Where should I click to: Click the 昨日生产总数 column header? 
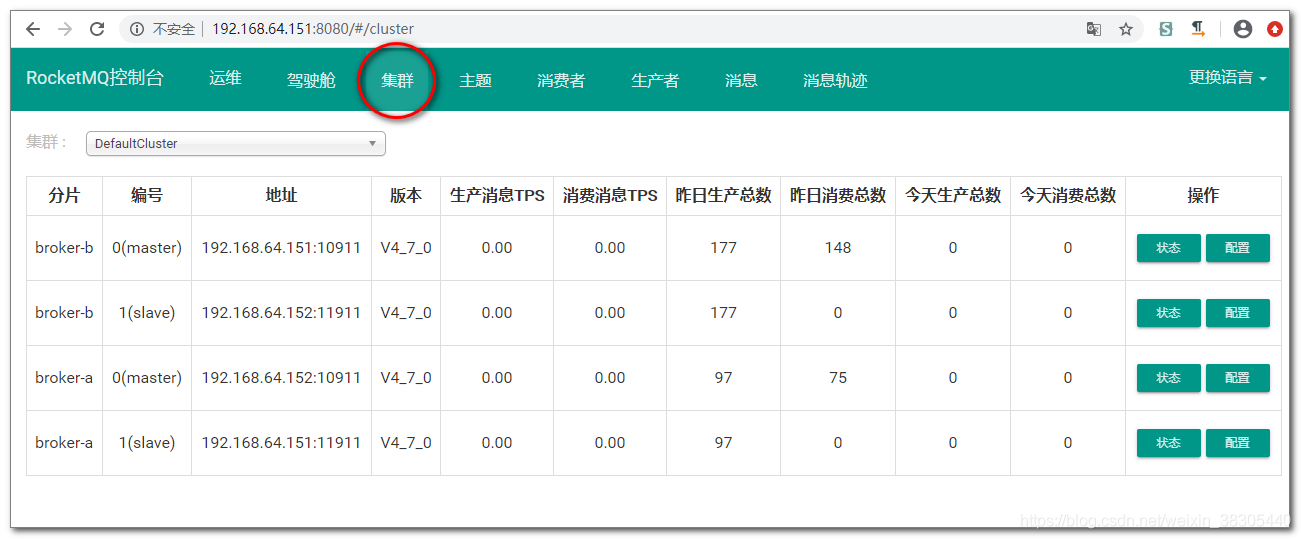pos(724,196)
